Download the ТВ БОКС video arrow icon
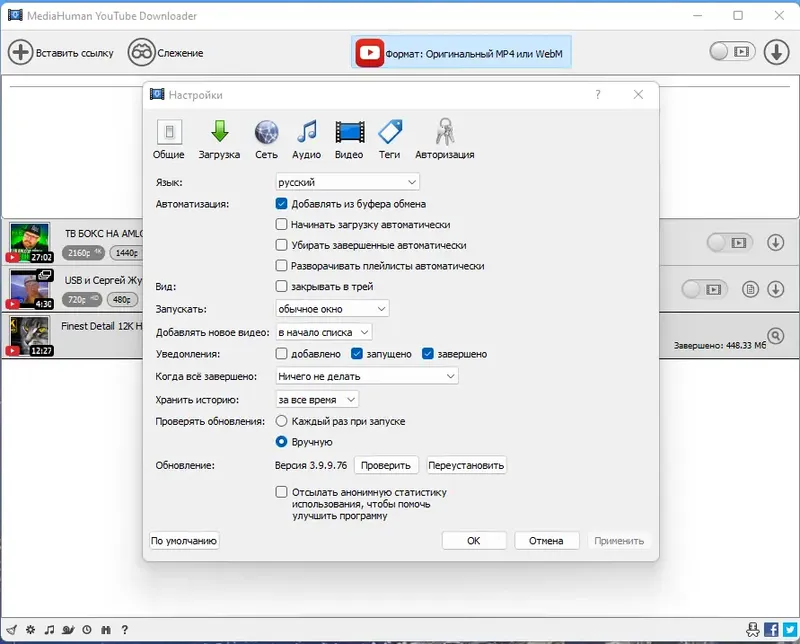Viewport: 800px width, 644px height. 776,243
